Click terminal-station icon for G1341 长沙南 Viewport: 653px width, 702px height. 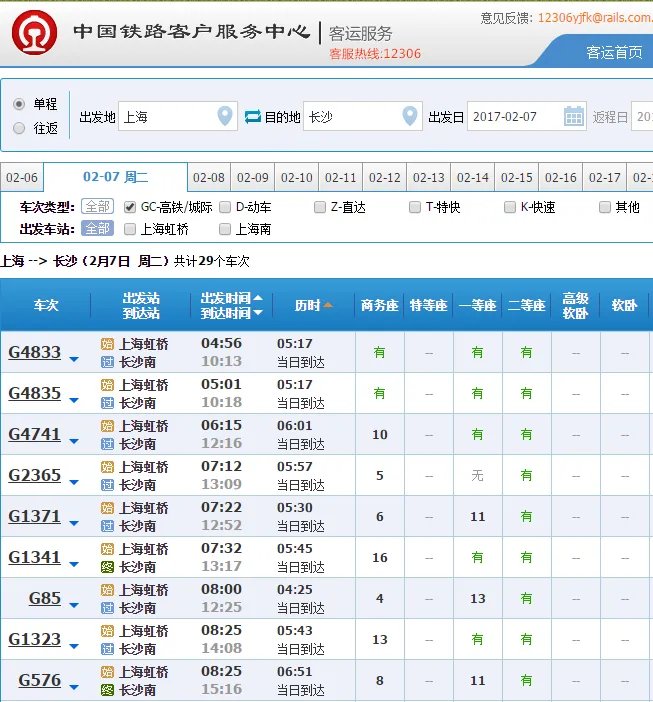click(107, 567)
